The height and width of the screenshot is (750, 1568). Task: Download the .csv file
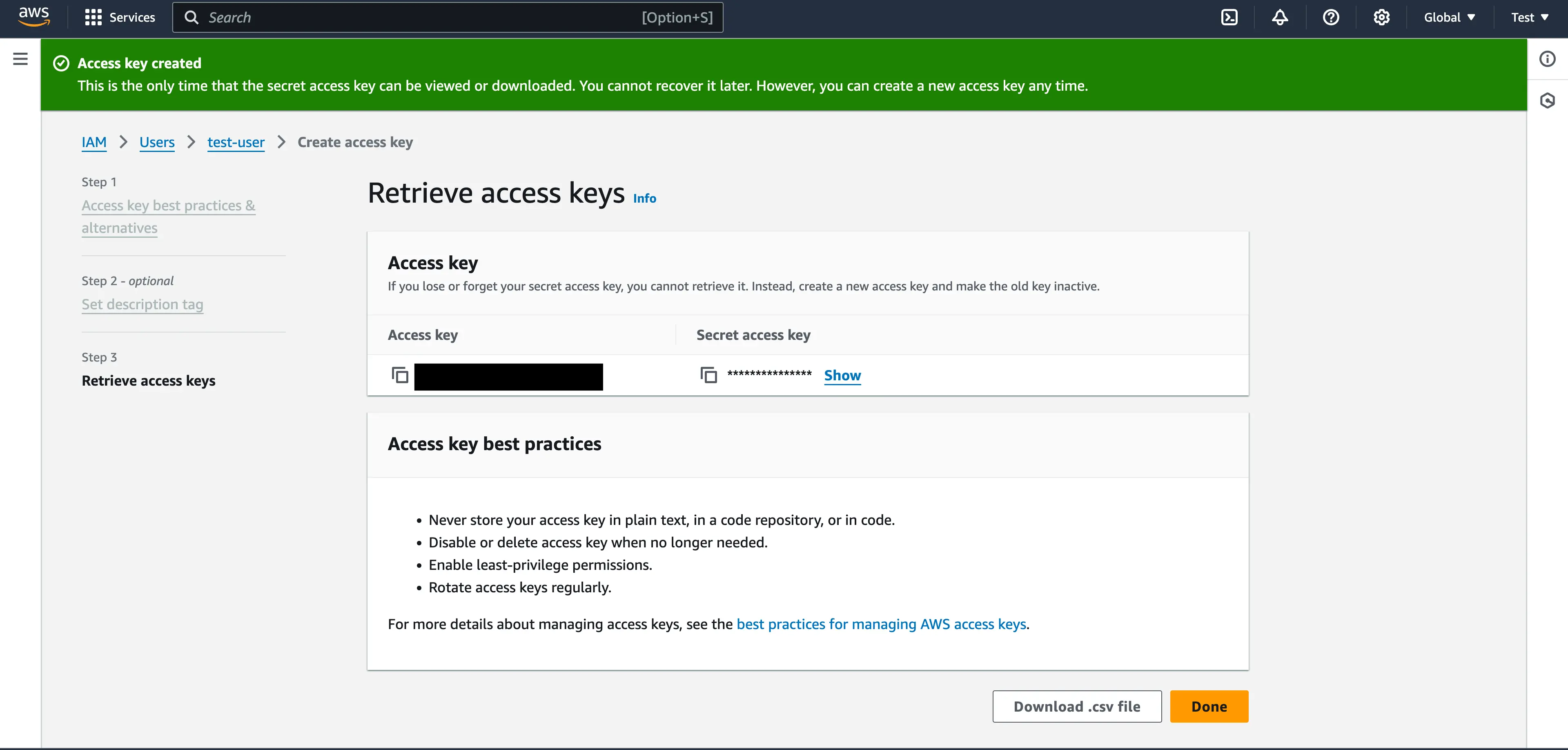(1076, 706)
